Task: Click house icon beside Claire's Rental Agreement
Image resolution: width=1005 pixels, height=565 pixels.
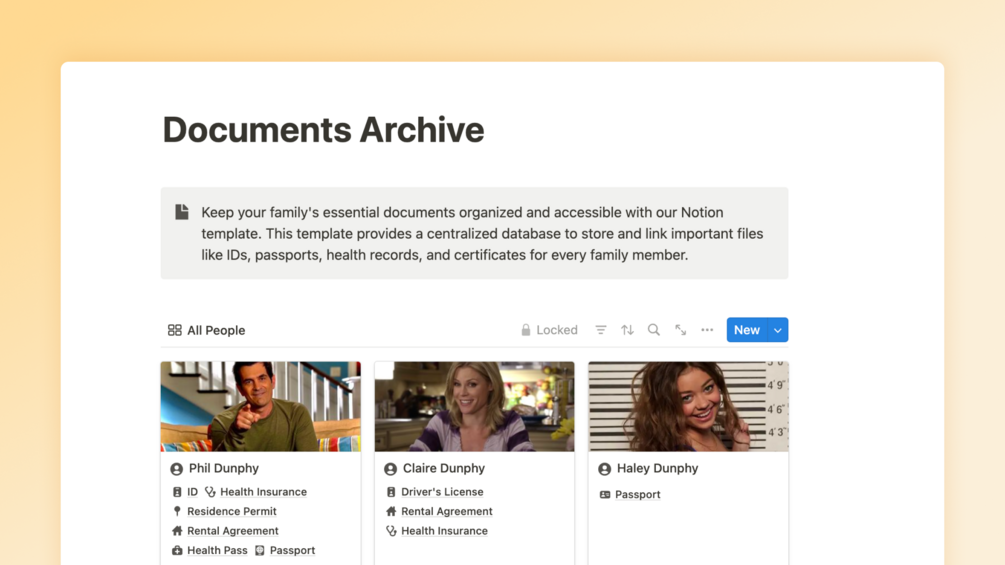Action: click(x=391, y=511)
